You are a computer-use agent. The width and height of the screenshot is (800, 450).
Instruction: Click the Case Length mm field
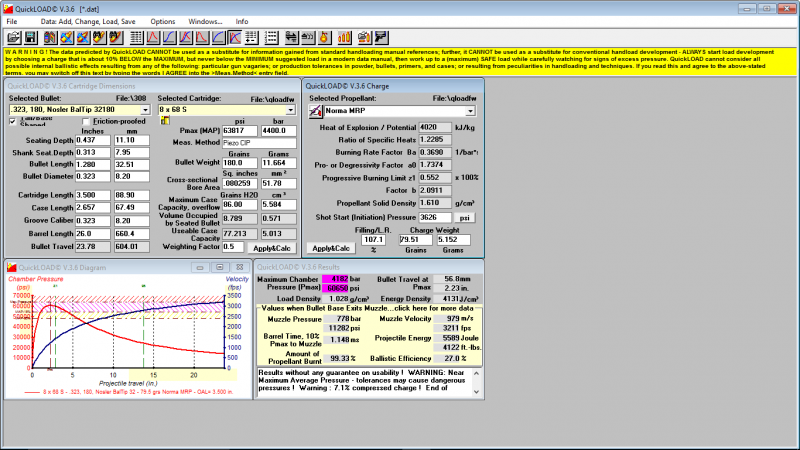[131, 208]
